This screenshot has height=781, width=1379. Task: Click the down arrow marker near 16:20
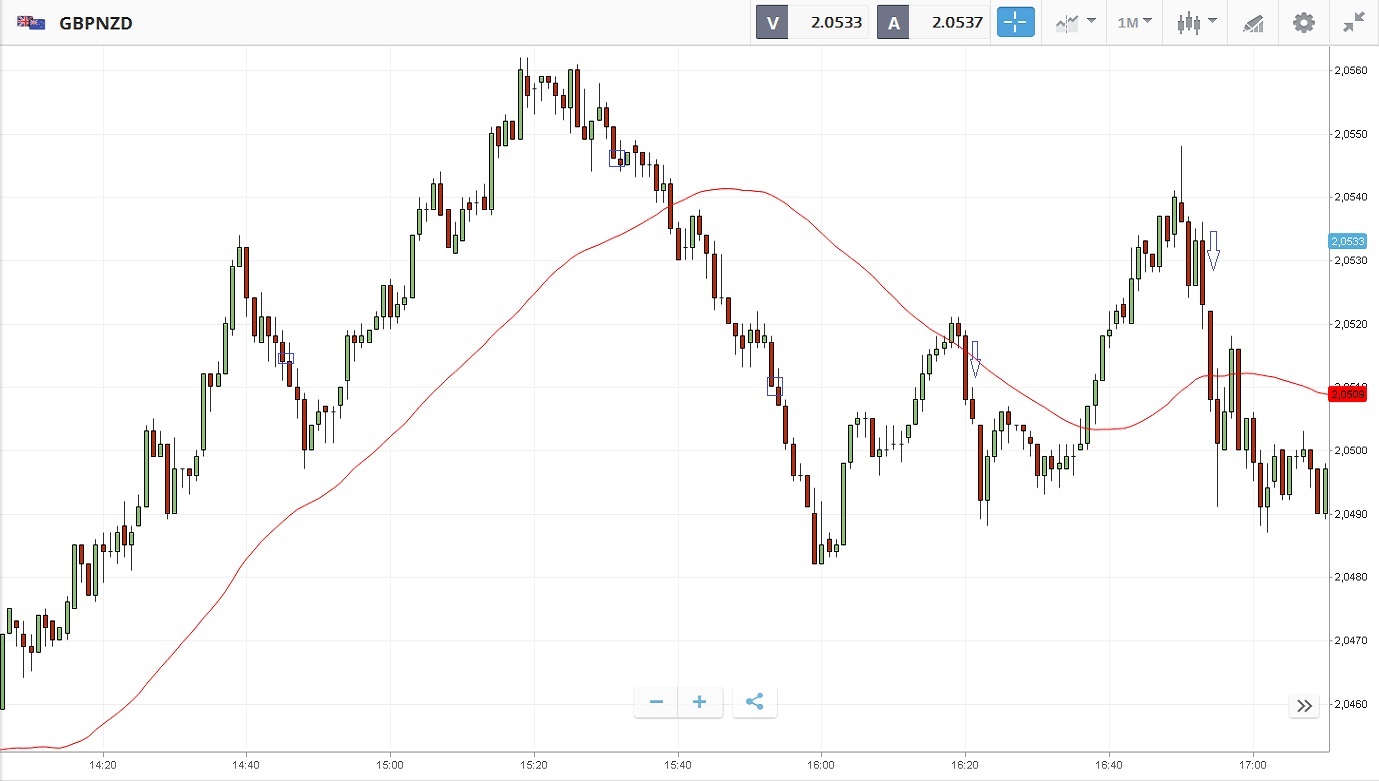[x=974, y=358]
